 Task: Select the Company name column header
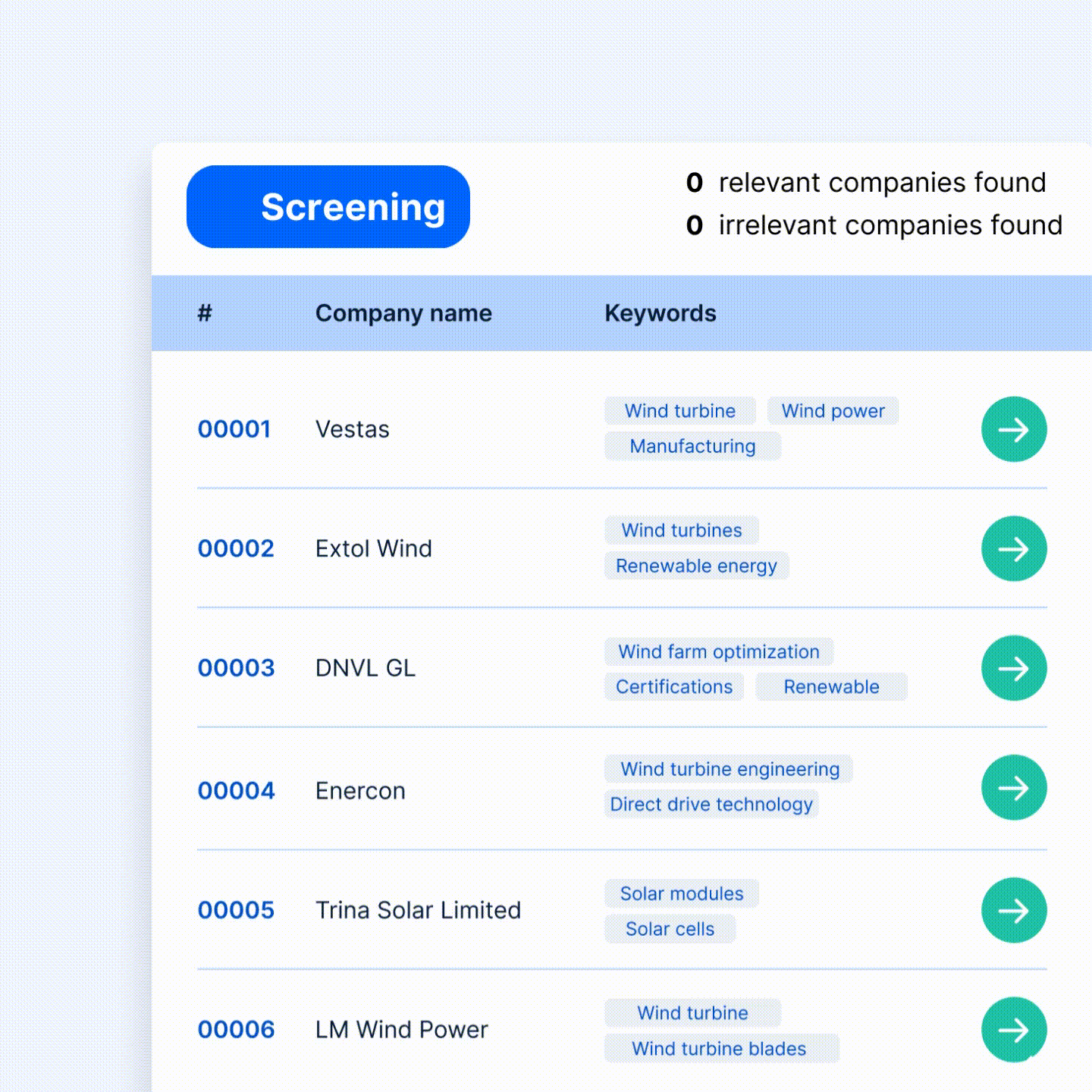[x=403, y=313]
